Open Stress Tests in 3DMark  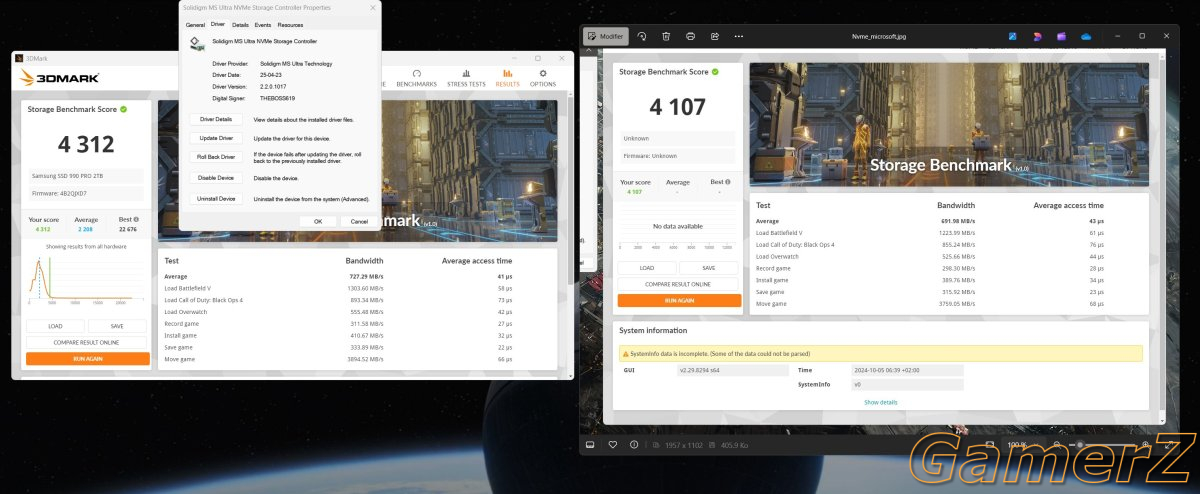tap(466, 78)
